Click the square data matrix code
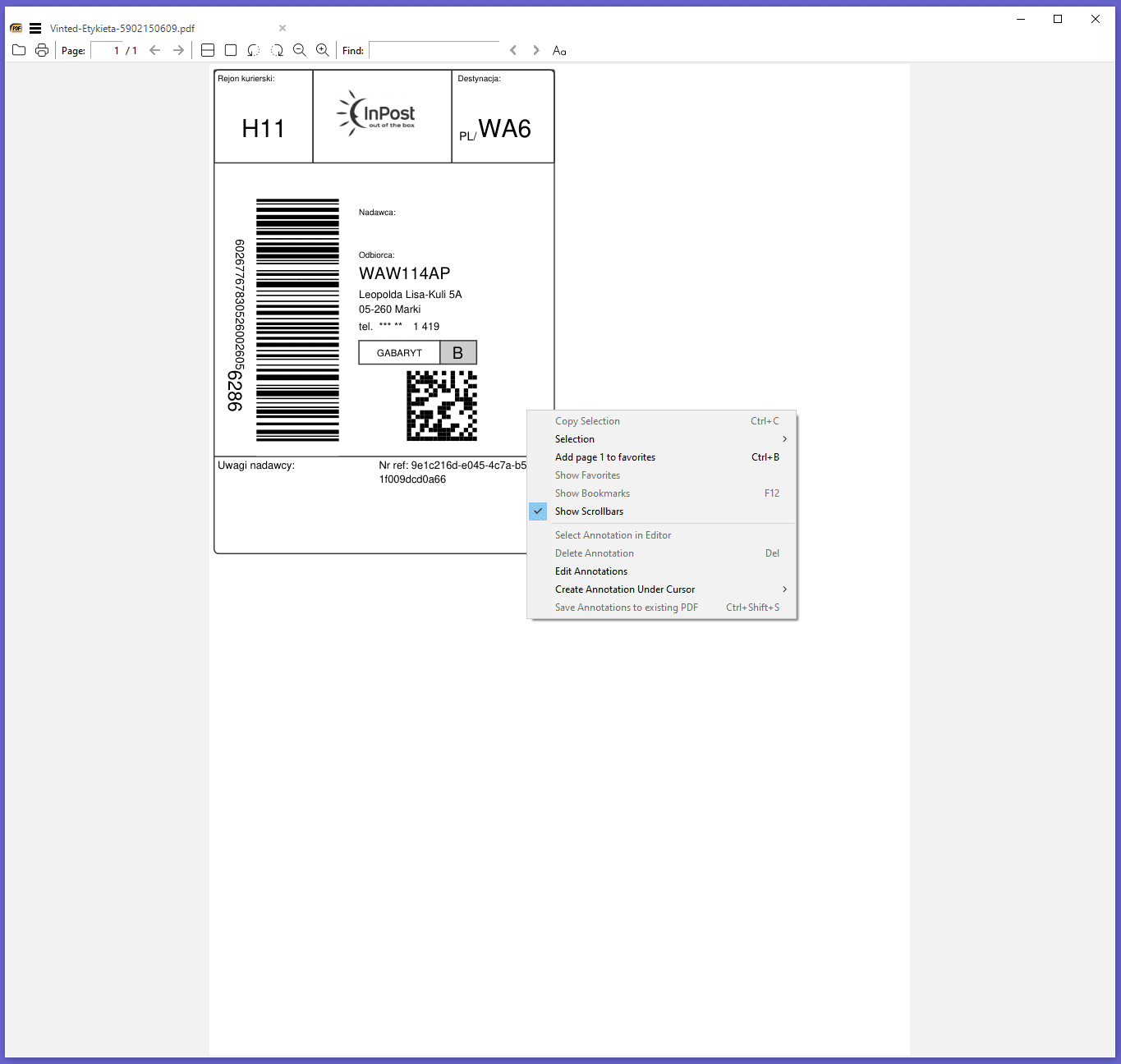Image resolution: width=1121 pixels, height=1064 pixels. 442,406
